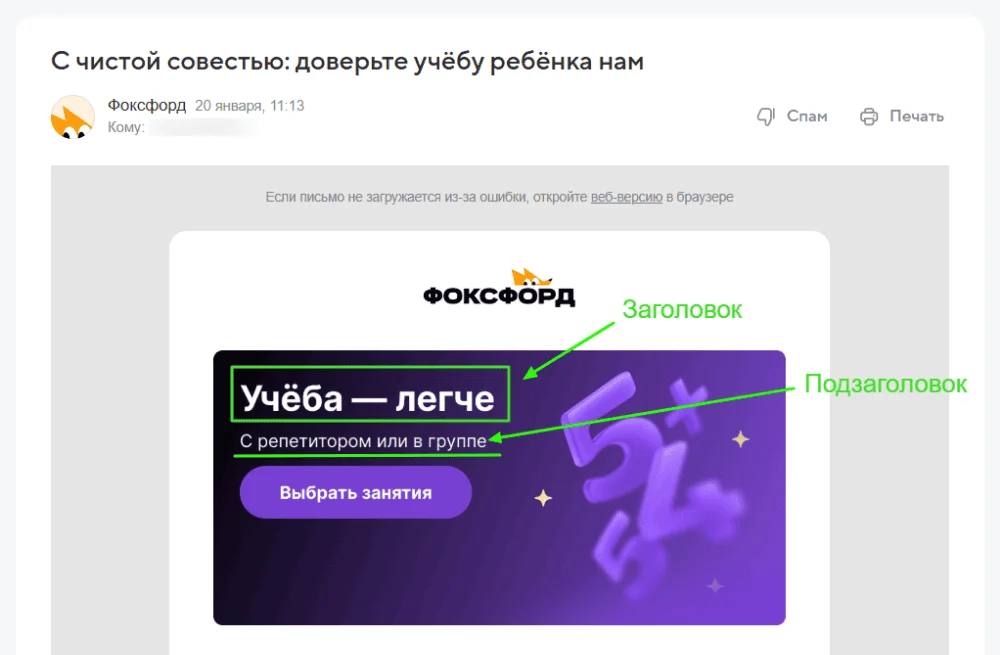Click the fox ears icon above the logo
Screen dimensions: 1000x655
coord(531,277)
